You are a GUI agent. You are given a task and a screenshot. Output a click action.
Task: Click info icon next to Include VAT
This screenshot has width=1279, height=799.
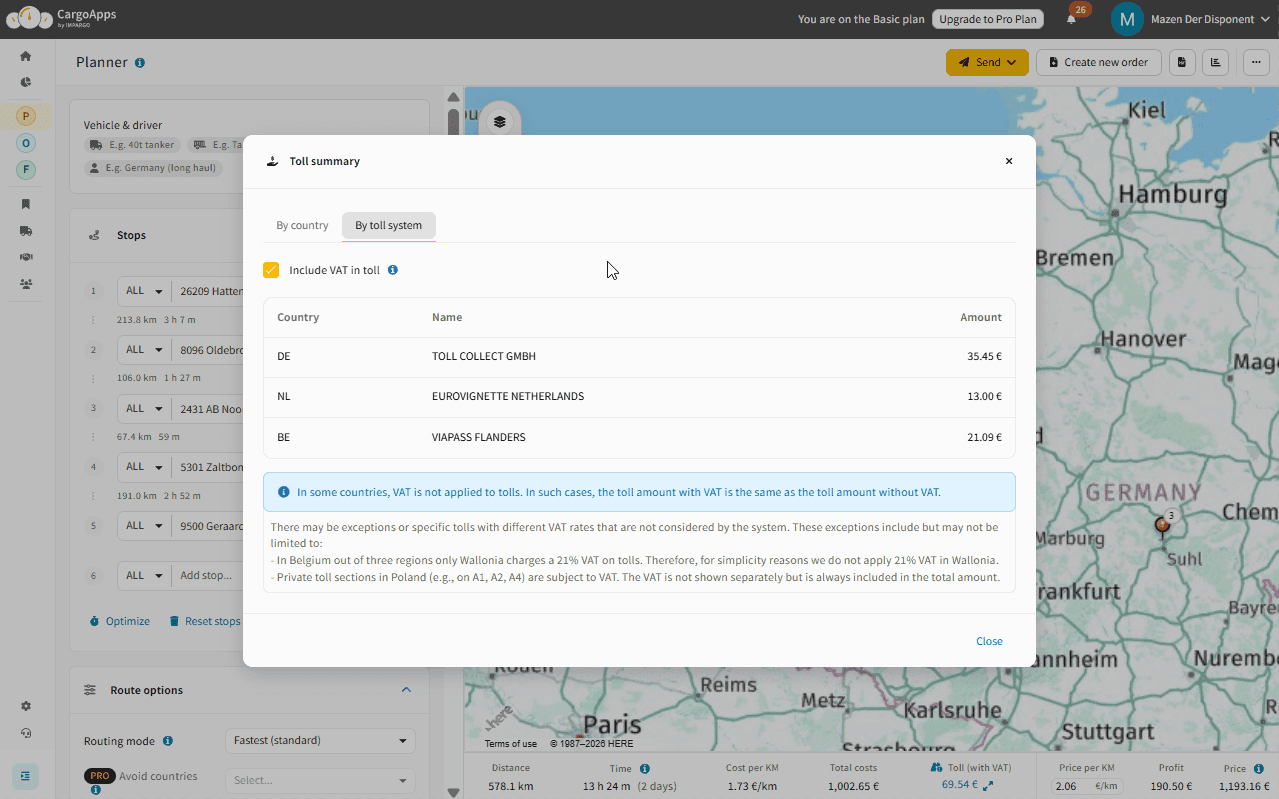(393, 270)
